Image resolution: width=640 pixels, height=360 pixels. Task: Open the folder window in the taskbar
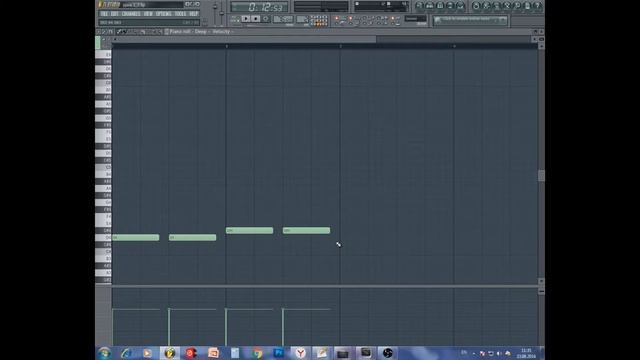[343, 353]
